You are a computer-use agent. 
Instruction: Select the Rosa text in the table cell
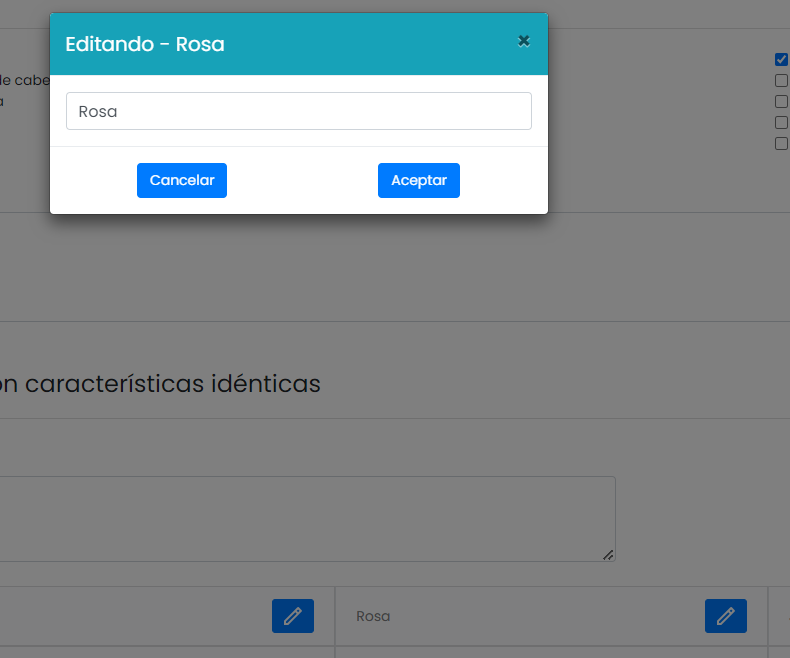click(373, 616)
